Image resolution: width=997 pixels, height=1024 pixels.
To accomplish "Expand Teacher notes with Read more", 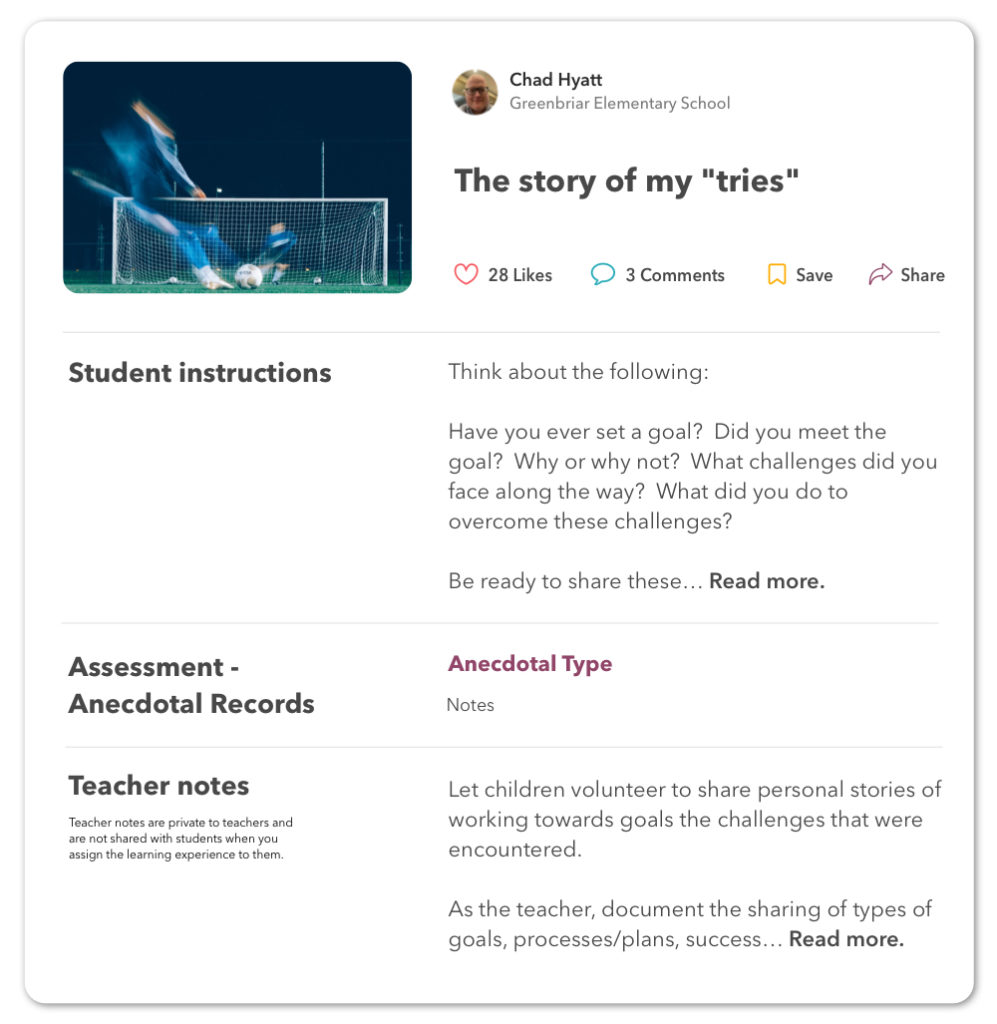I will pos(846,939).
